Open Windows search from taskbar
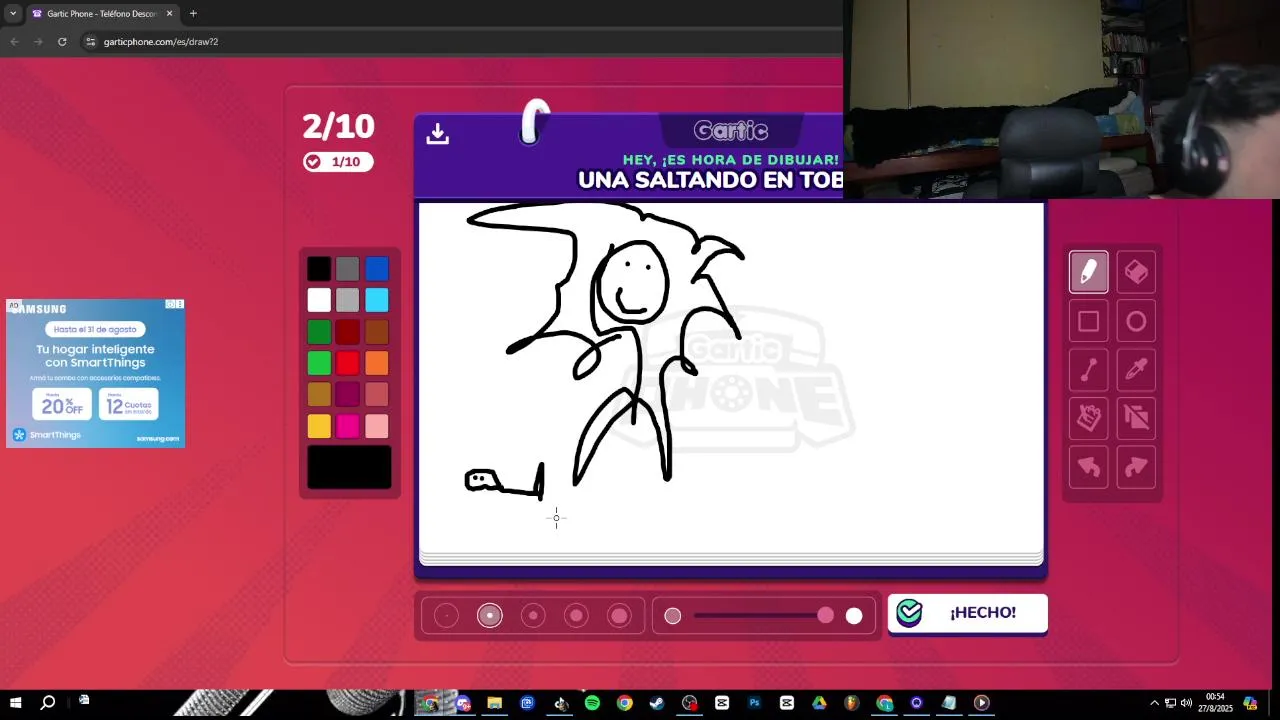 point(47,703)
